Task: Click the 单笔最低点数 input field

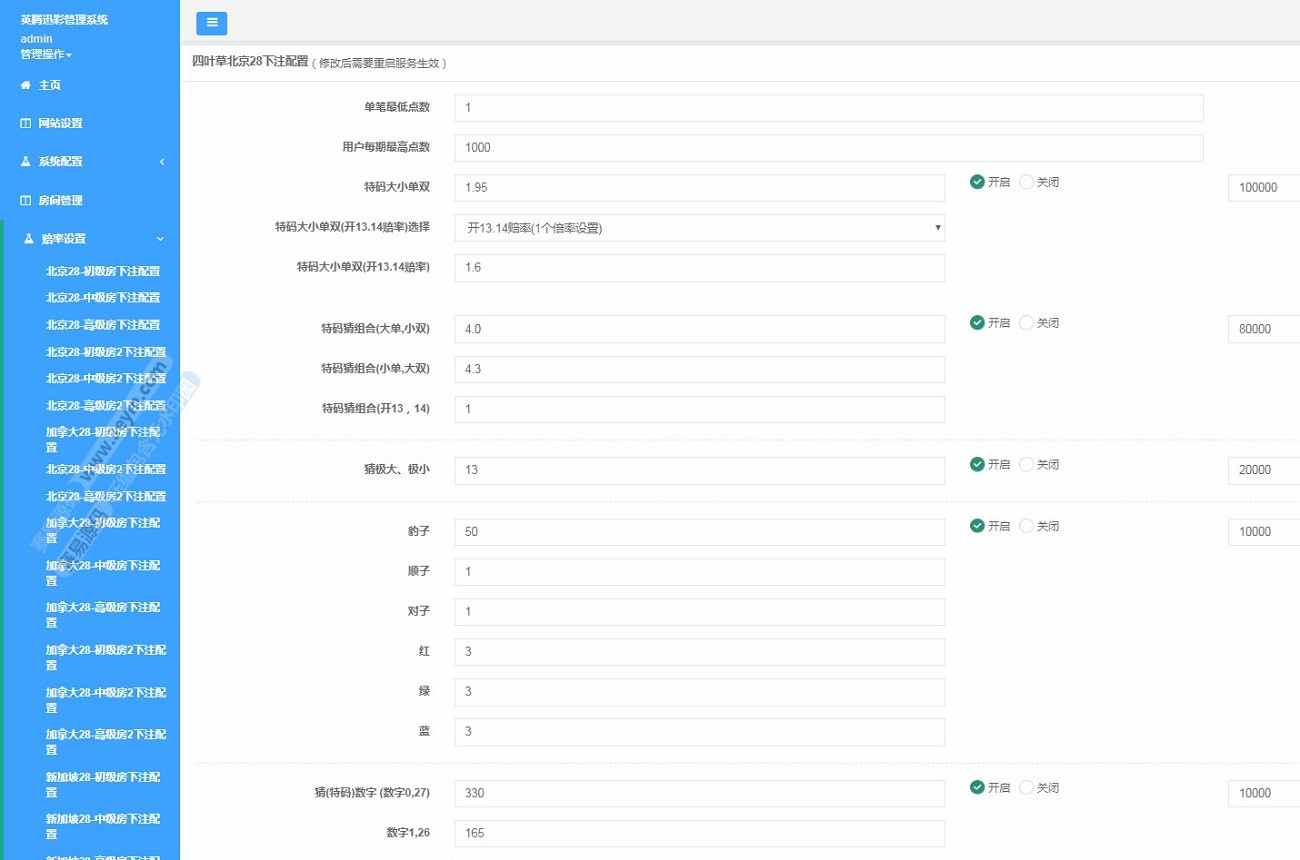Action: [x=828, y=108]
